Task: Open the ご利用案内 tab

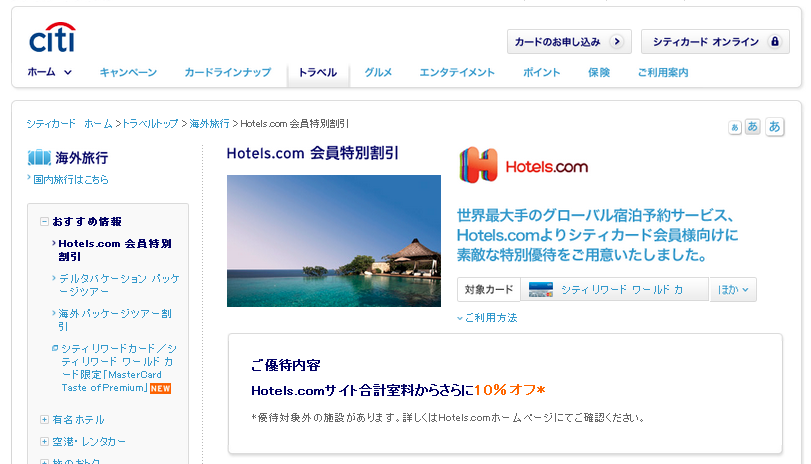Action: click(x=663, y=72)
